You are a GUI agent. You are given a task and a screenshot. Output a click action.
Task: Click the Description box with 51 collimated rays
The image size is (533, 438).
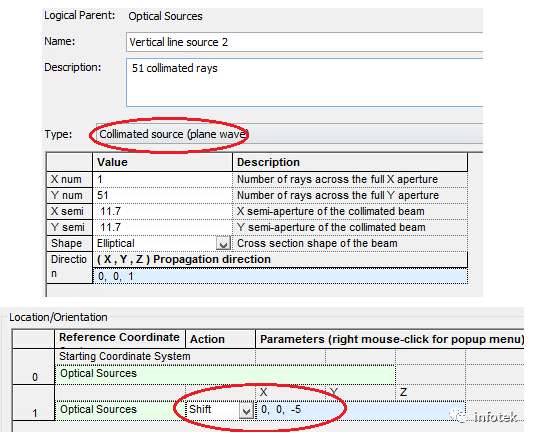point(304,83)
